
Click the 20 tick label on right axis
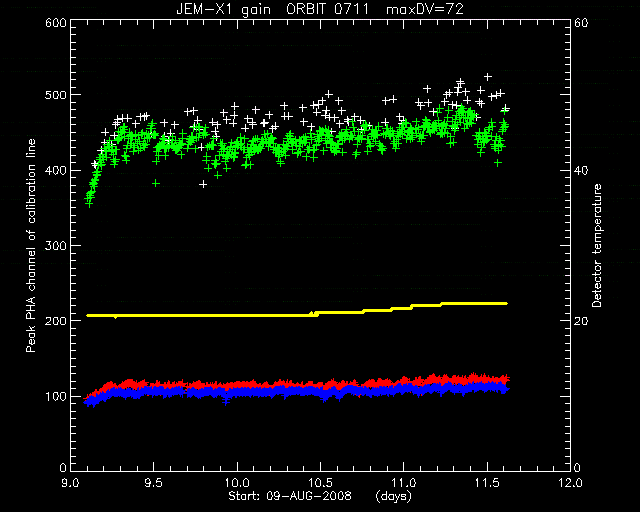[x=581, y=321]
